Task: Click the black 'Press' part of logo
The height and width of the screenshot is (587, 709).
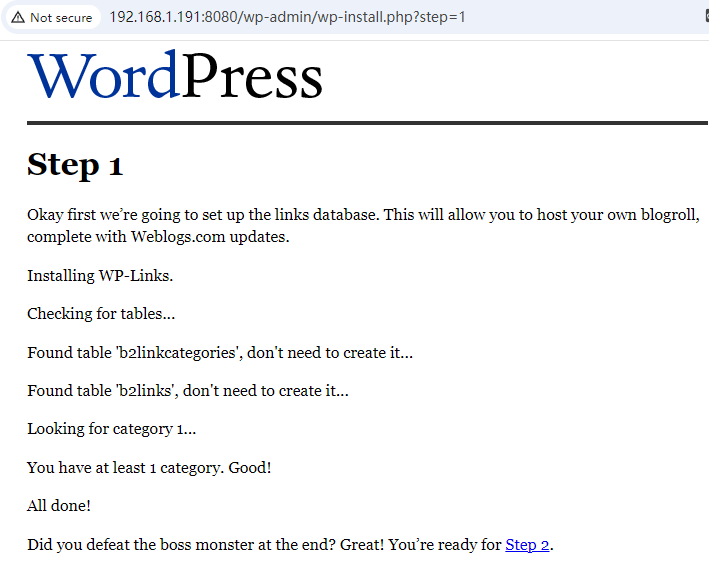Action: (x=252, y=76)
